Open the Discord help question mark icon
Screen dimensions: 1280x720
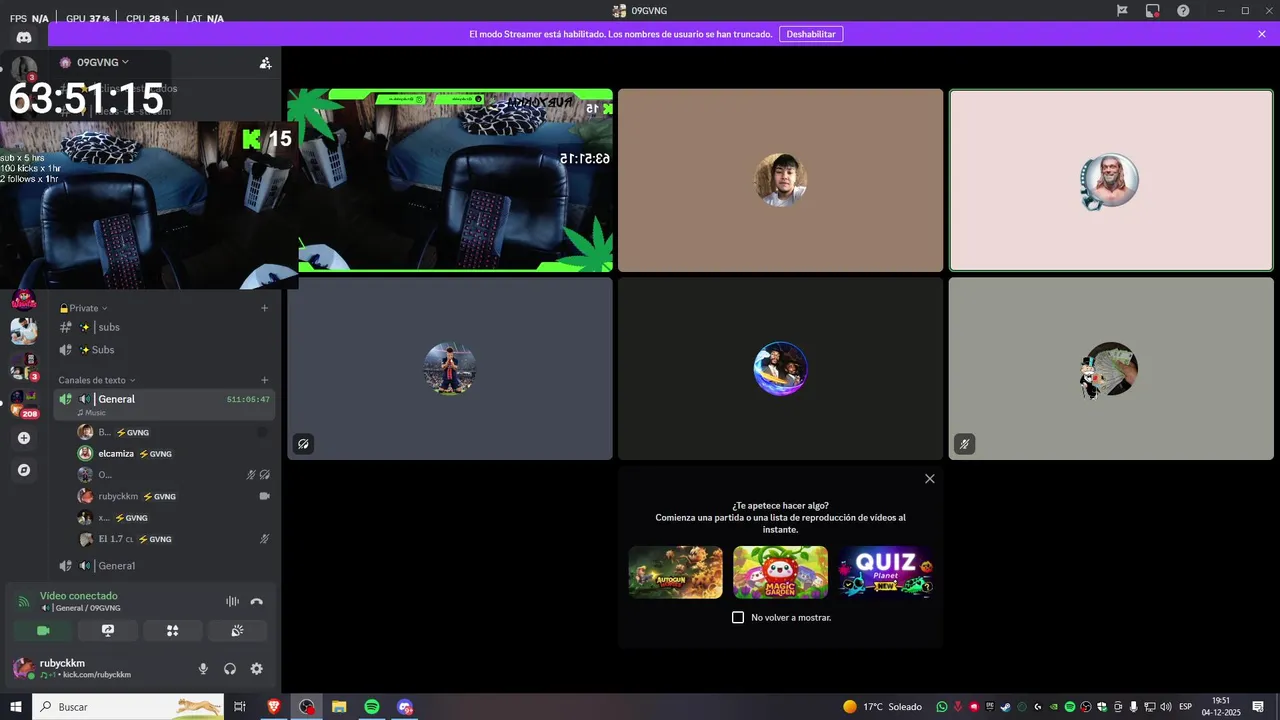(1183, 11)
